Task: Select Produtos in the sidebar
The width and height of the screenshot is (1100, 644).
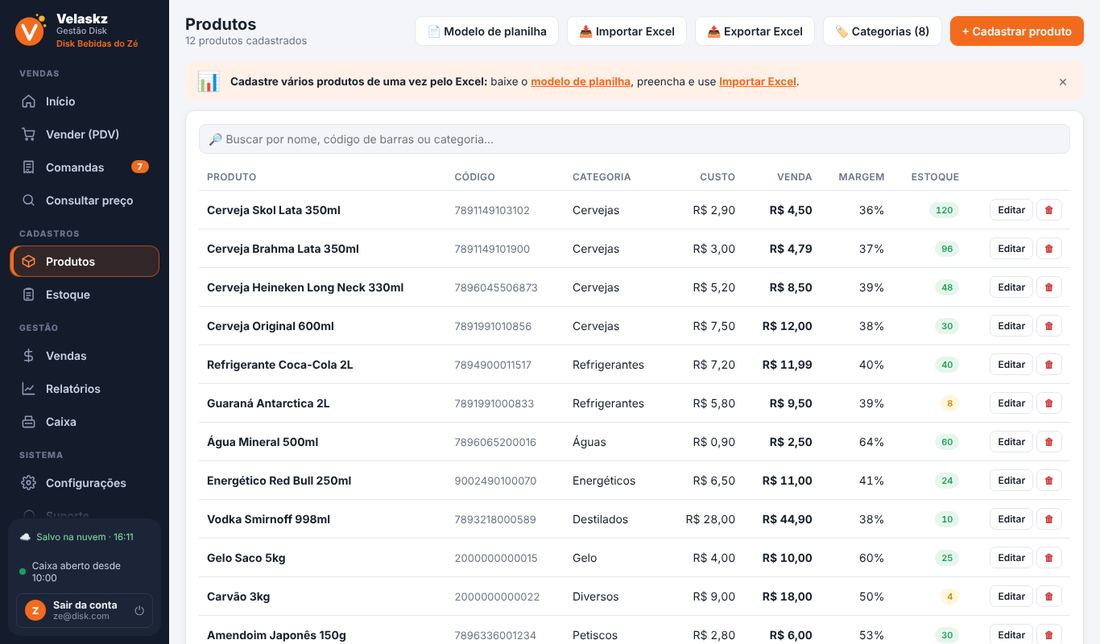Action: tap(85, 261)
